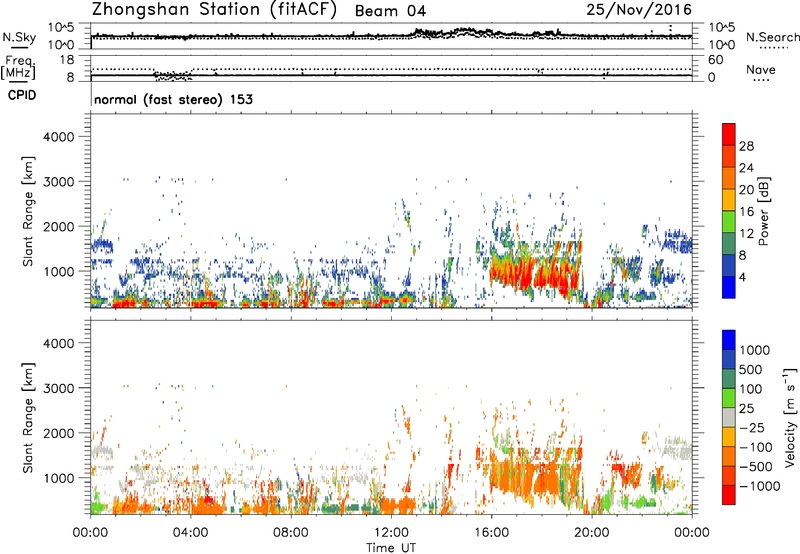Screen dimensions: 800x554
Task: Click the '24' Power colorbar label
Action: click(746, 168)
